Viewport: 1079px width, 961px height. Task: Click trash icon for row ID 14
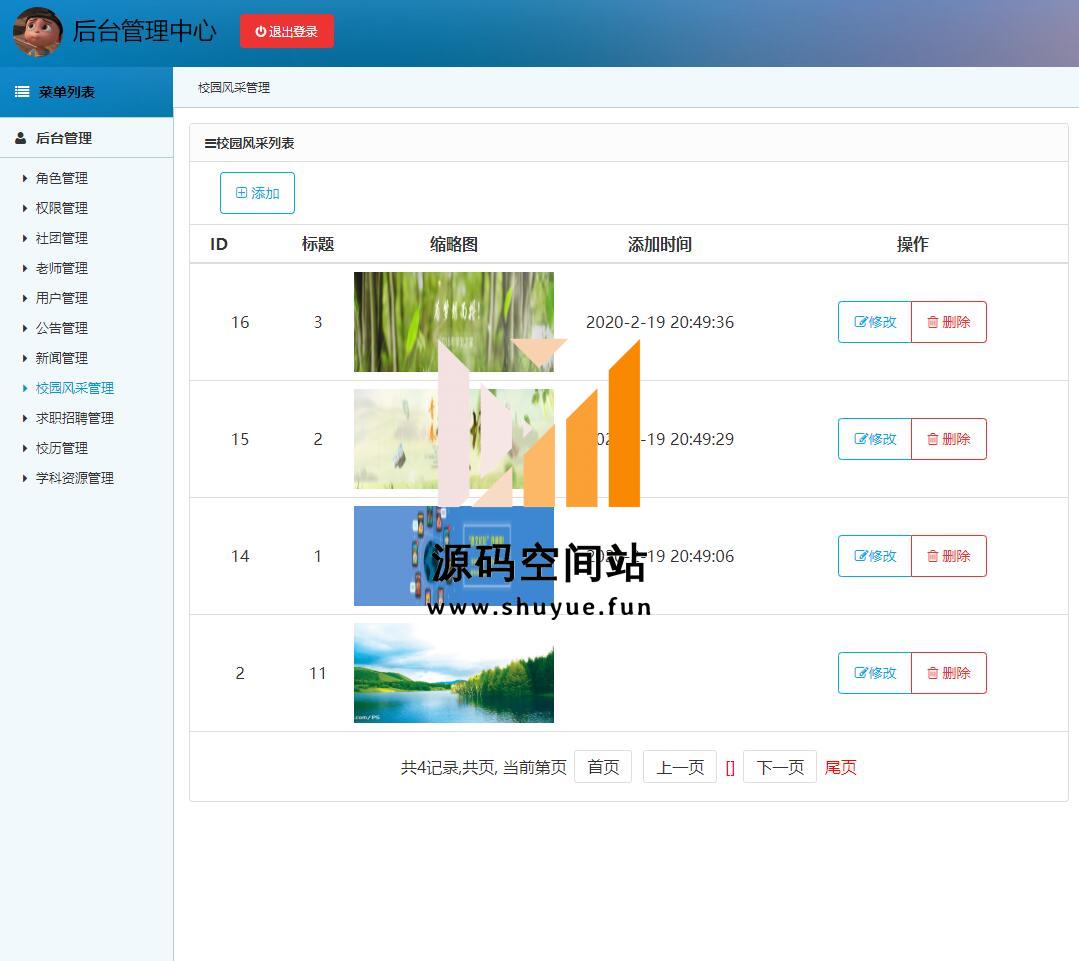[x=933, y=556]
